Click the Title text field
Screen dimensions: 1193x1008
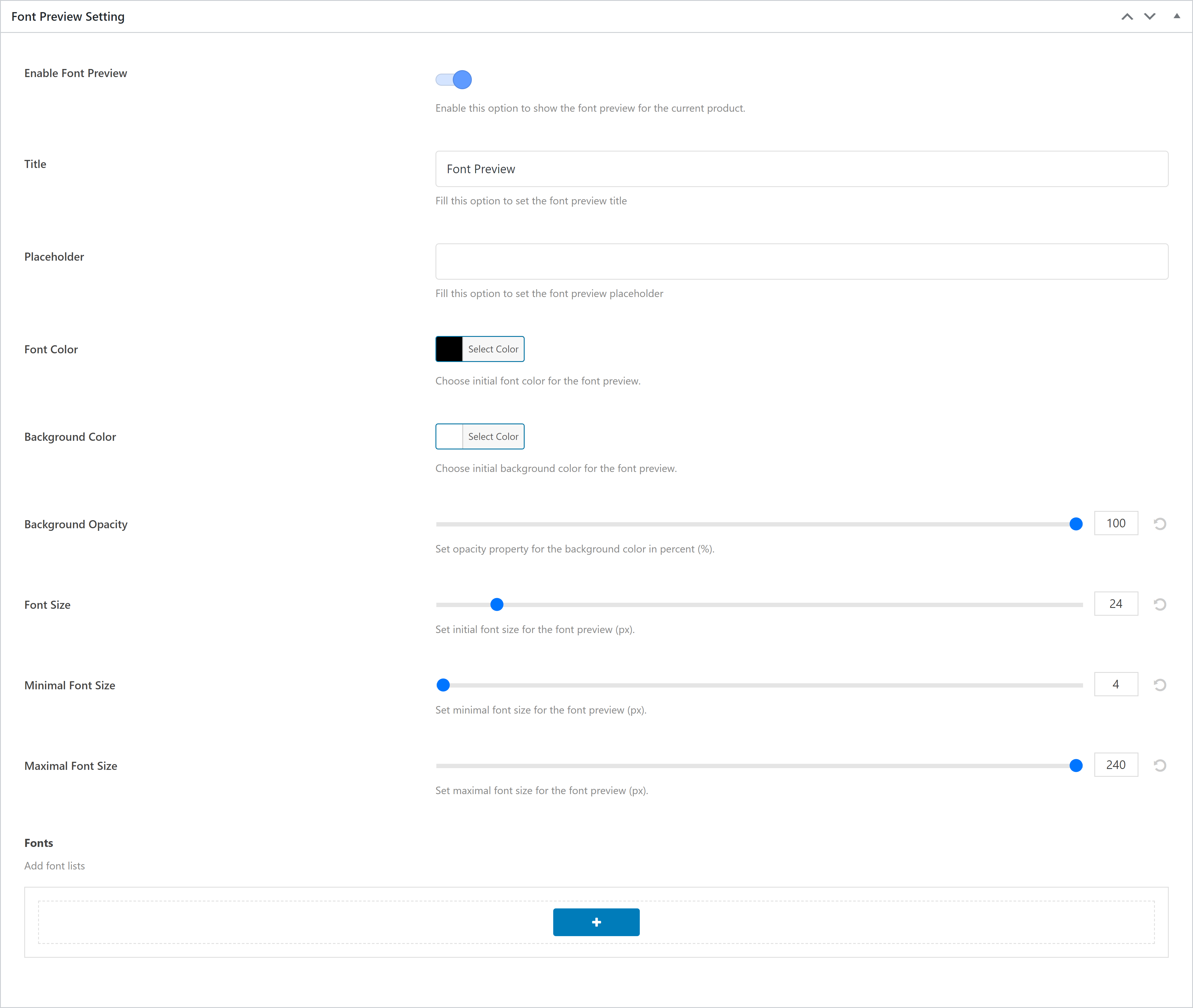[x=801, y=169]
